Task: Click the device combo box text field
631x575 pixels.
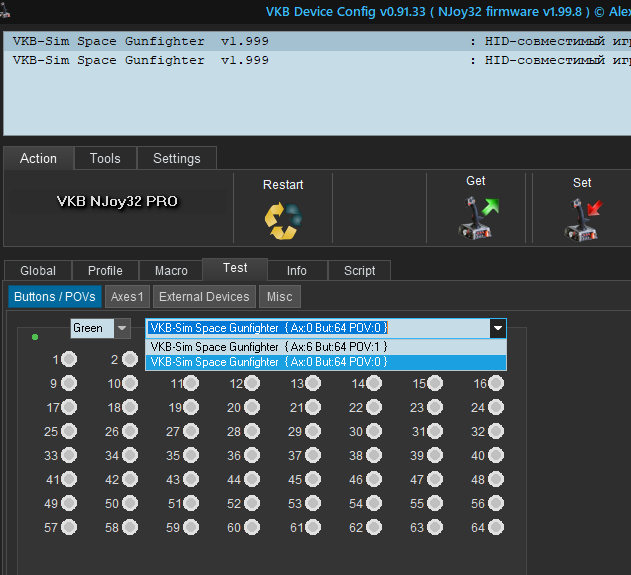Action: tap(318, 328)
